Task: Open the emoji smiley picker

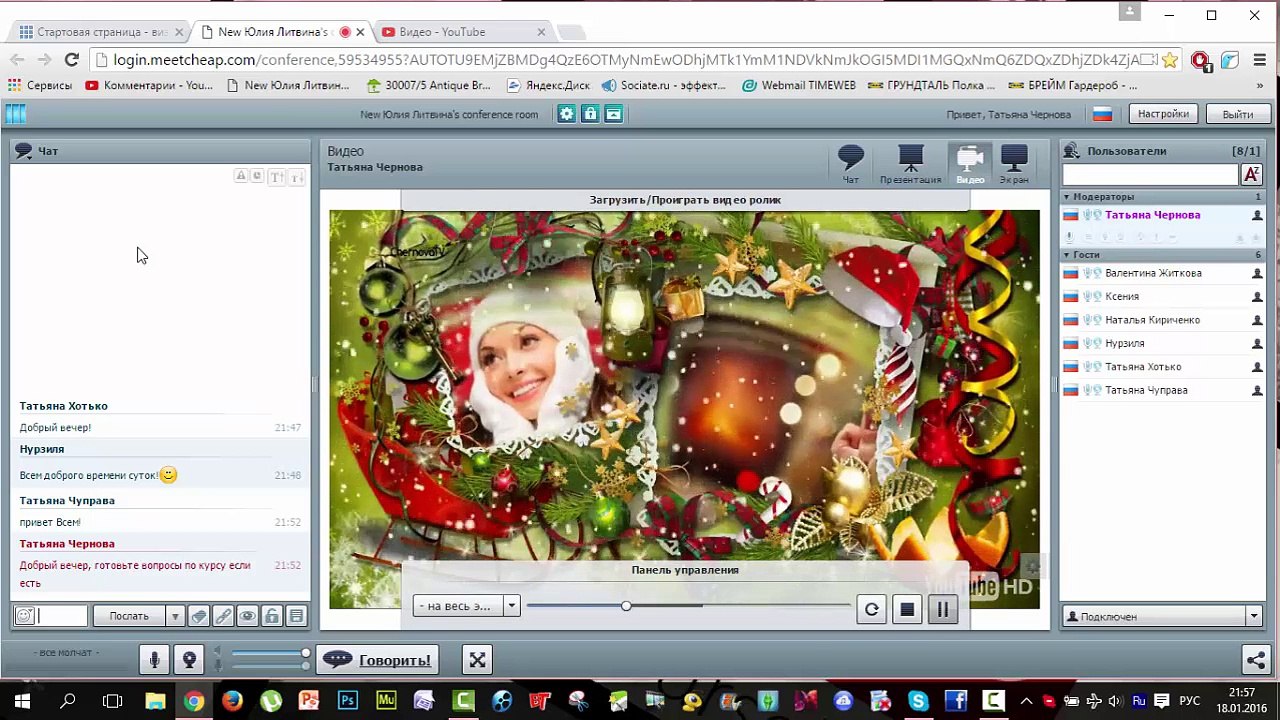Action: coord(25,616)
